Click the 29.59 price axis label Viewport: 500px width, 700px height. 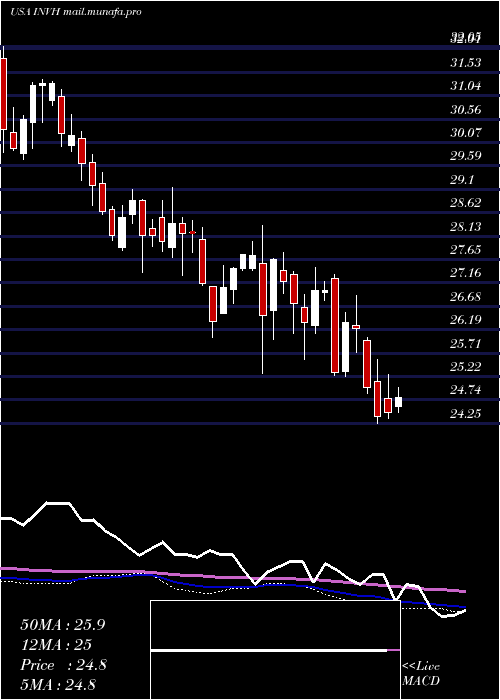pyautogui.click(x=466, y=156)
